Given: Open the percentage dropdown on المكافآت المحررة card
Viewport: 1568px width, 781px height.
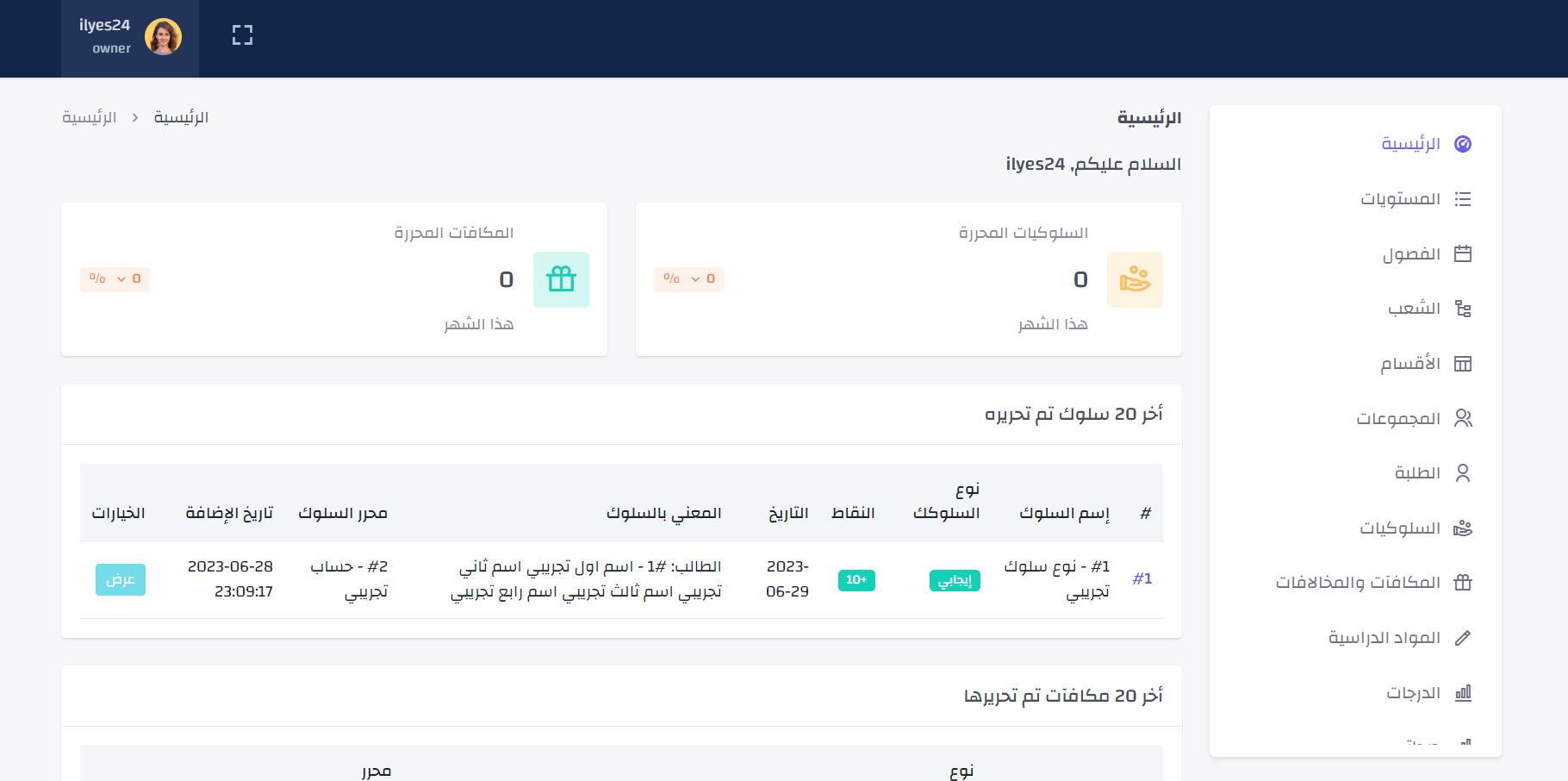Looking at the screenshot, I should point(115,278).
